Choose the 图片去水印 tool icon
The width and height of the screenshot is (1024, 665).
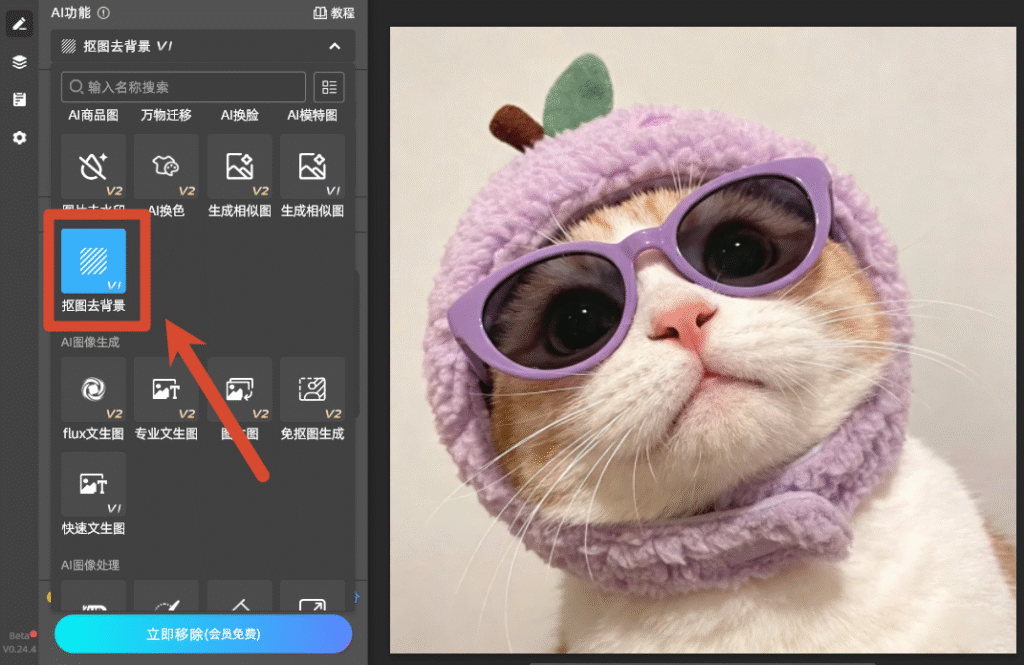click(93, 167)
